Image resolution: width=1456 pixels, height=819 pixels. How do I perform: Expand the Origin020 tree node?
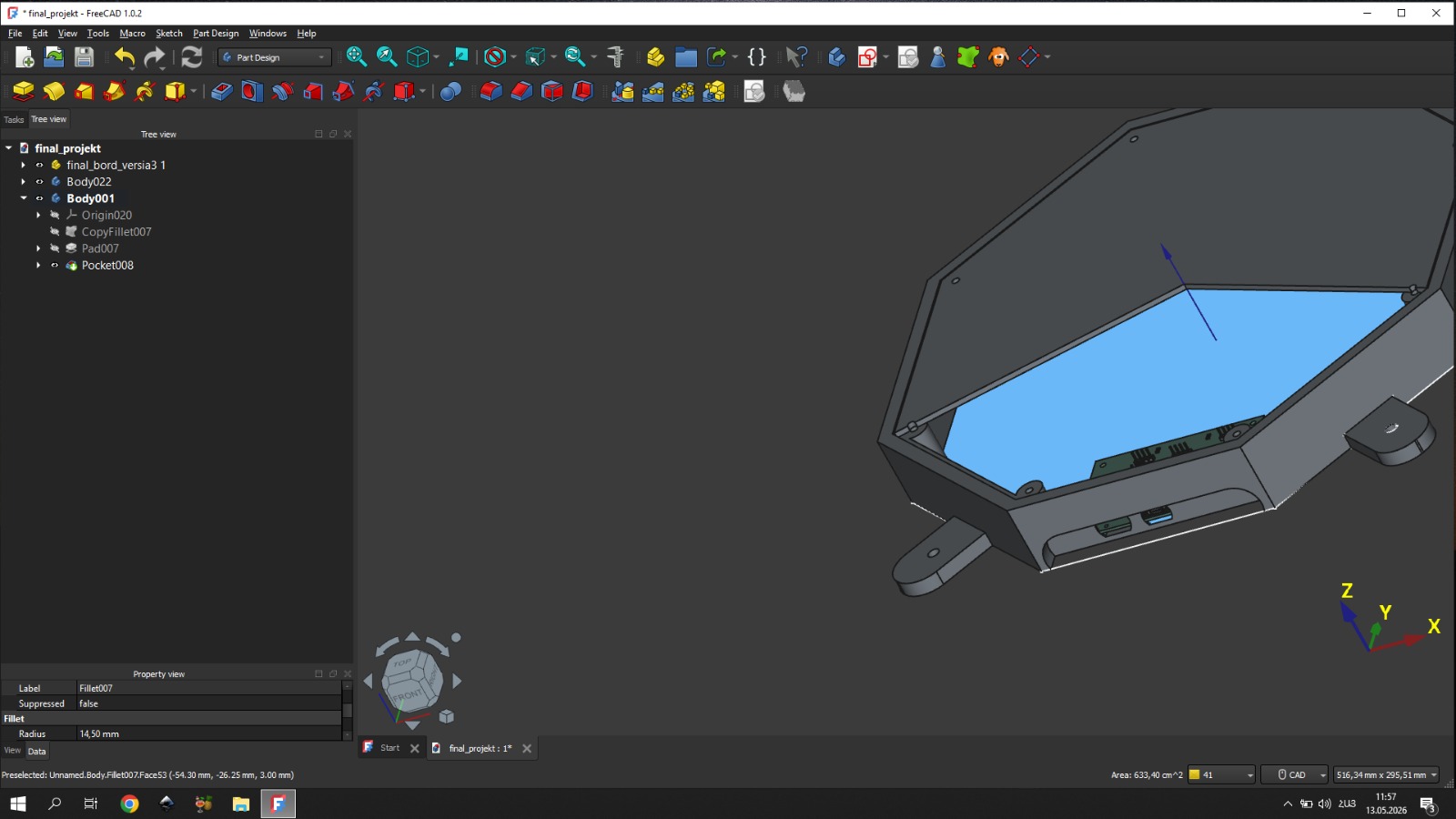tap(38, 216)
